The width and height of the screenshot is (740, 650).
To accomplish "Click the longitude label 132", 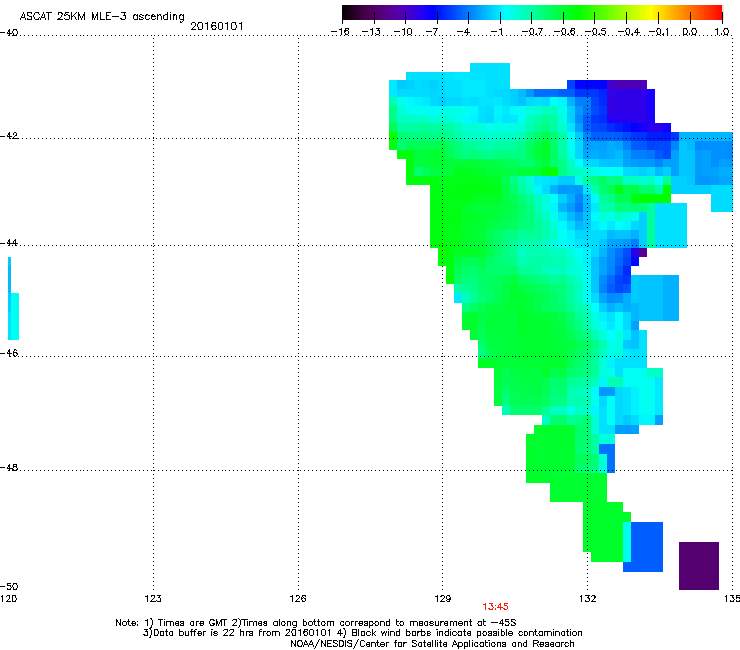I will [588, 599].
